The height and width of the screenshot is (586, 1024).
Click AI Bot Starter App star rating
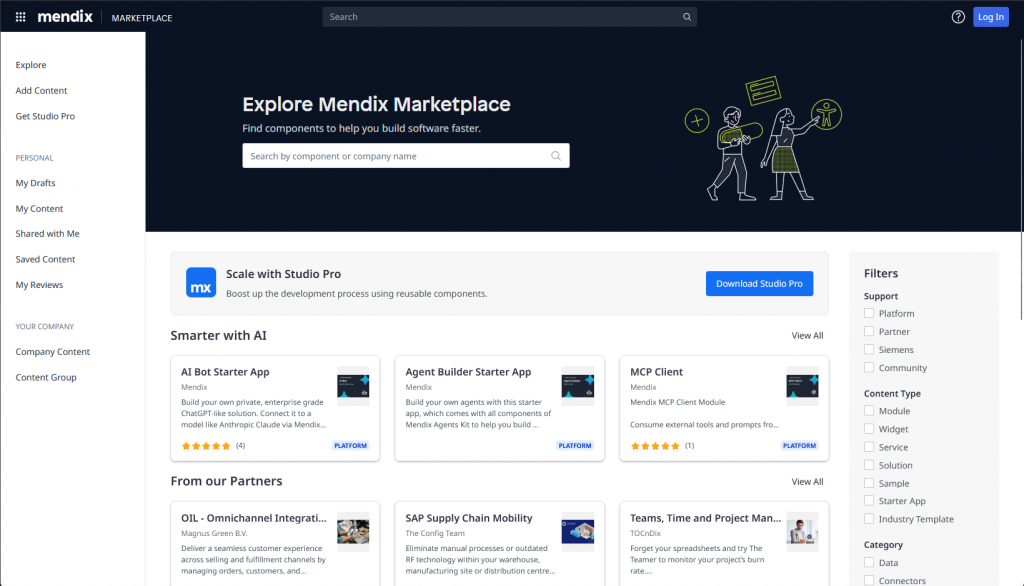[x=206, y=446]
